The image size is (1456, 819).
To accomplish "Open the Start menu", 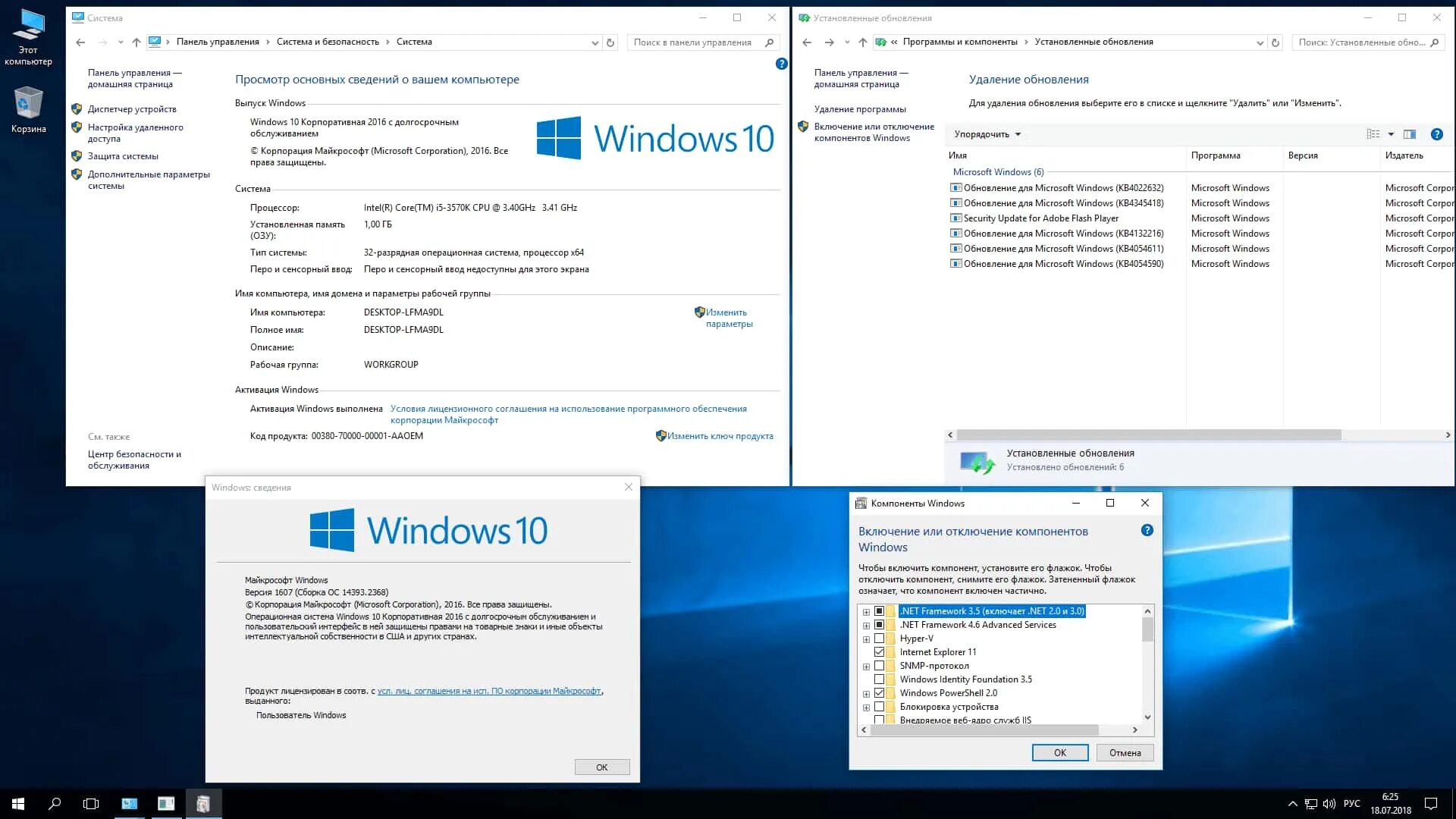I will (x=18, y=804).
